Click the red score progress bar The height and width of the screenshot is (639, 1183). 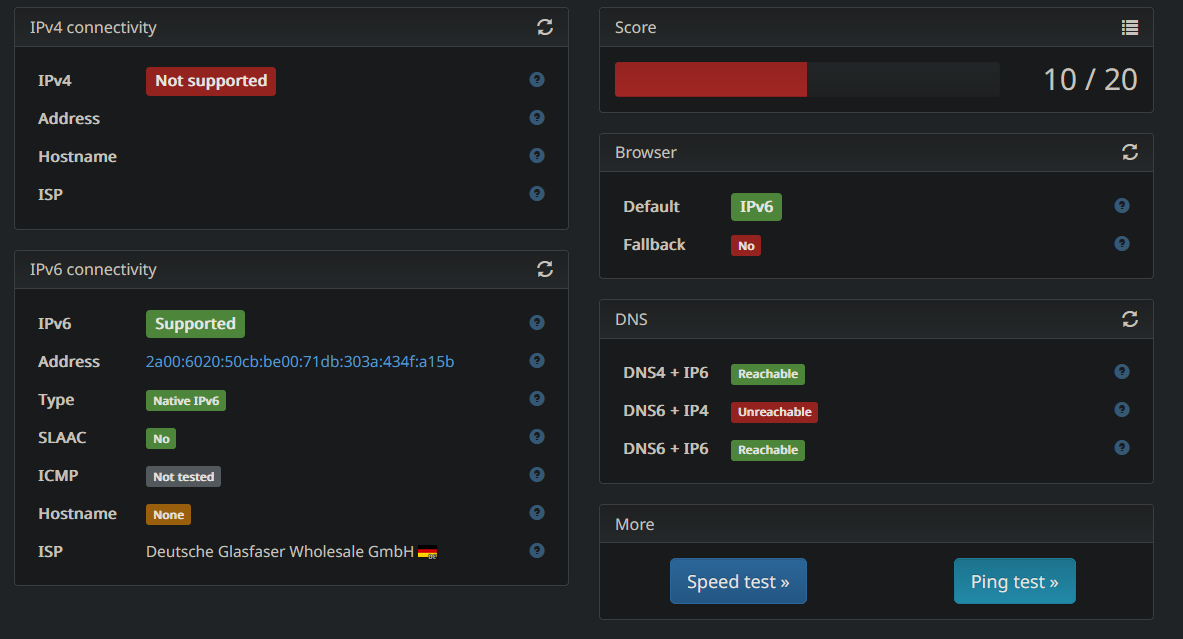point(711,79)
